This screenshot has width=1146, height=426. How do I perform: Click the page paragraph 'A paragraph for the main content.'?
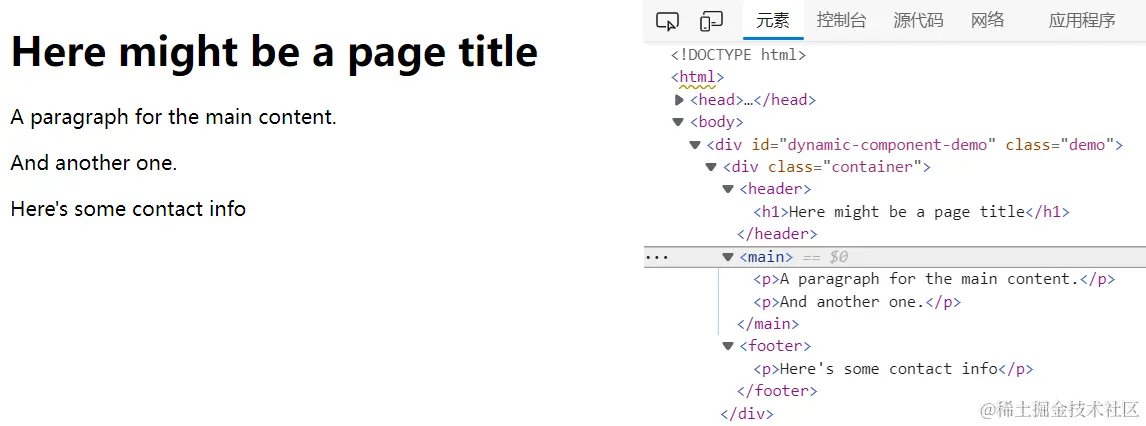click(174, 117)
